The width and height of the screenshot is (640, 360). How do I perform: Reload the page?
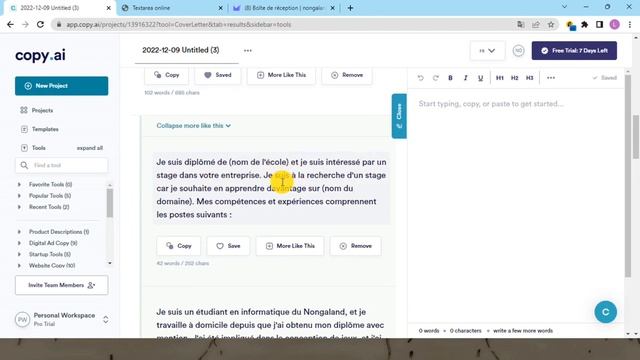click(40, 24)
